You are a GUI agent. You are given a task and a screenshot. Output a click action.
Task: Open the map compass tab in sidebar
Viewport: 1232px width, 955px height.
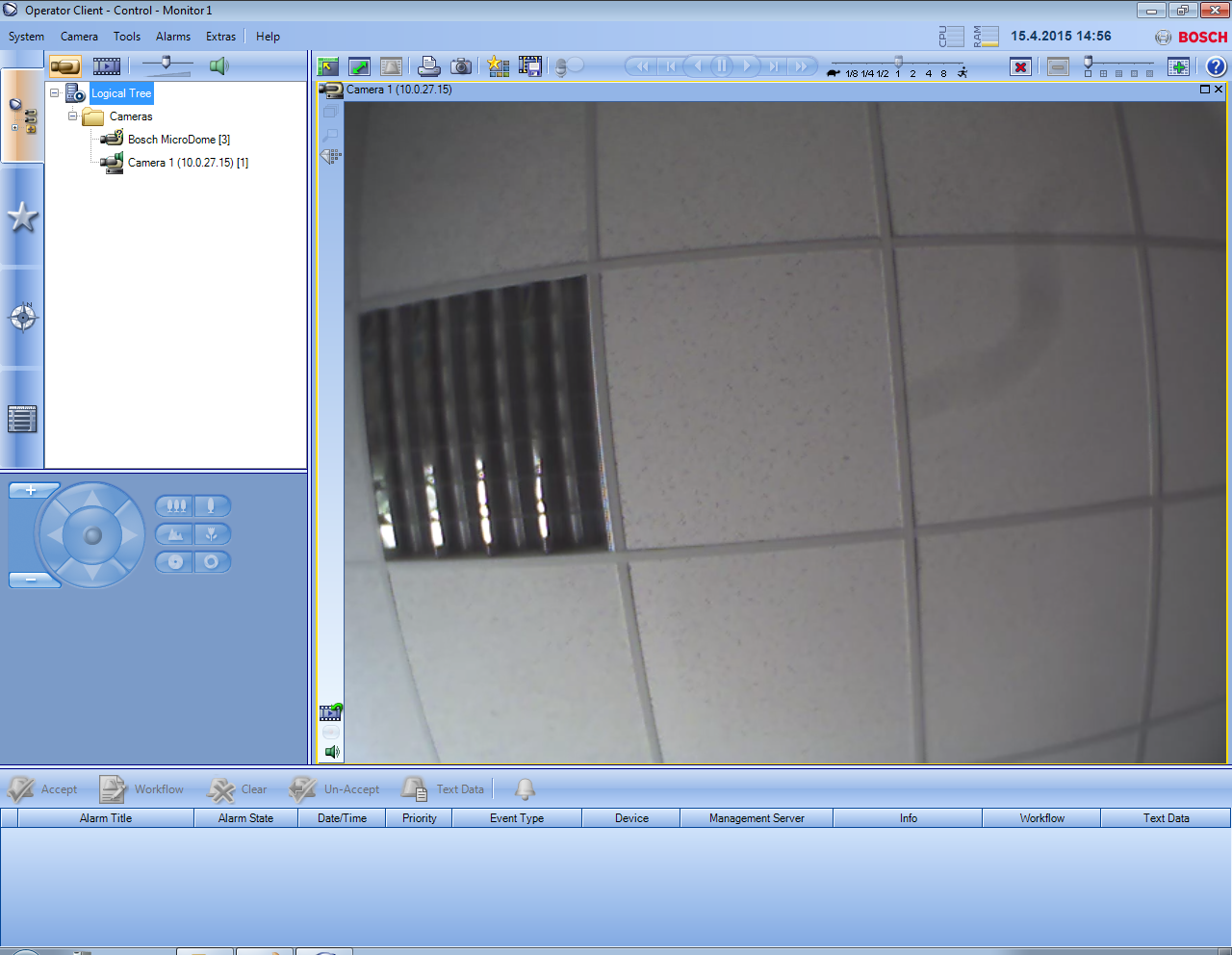(22, 317)
